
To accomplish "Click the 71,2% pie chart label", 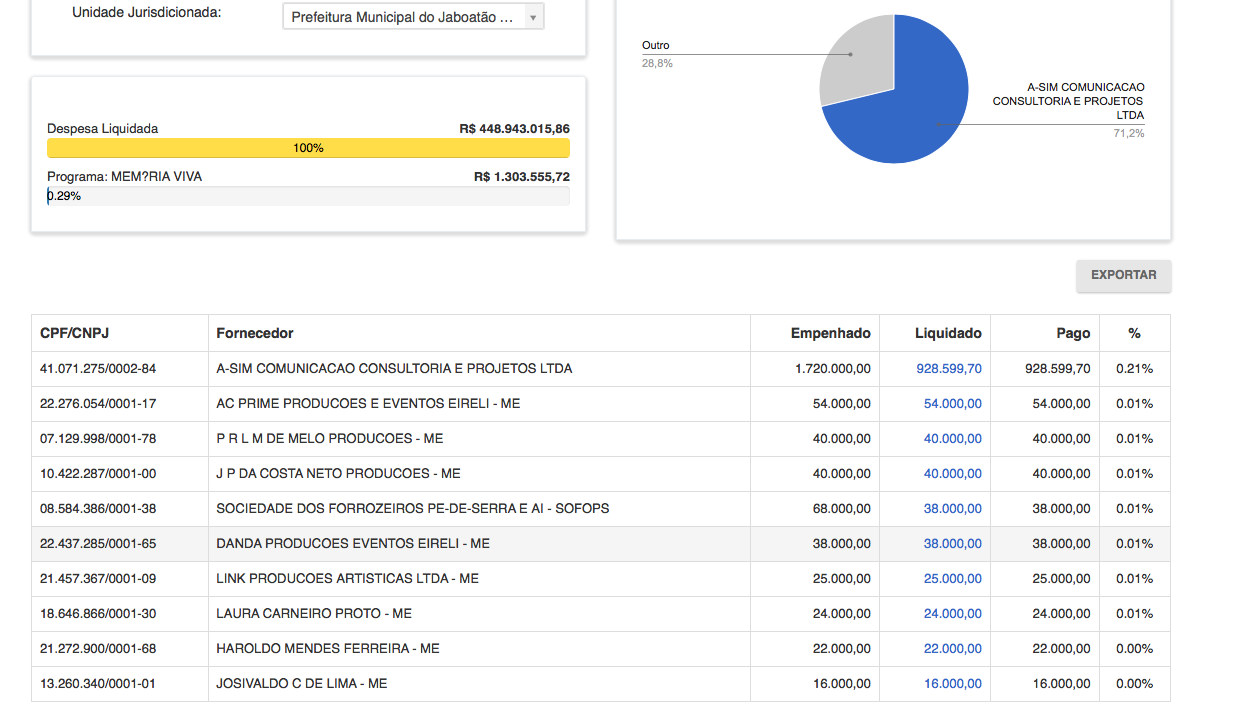I will (1129, 134).
